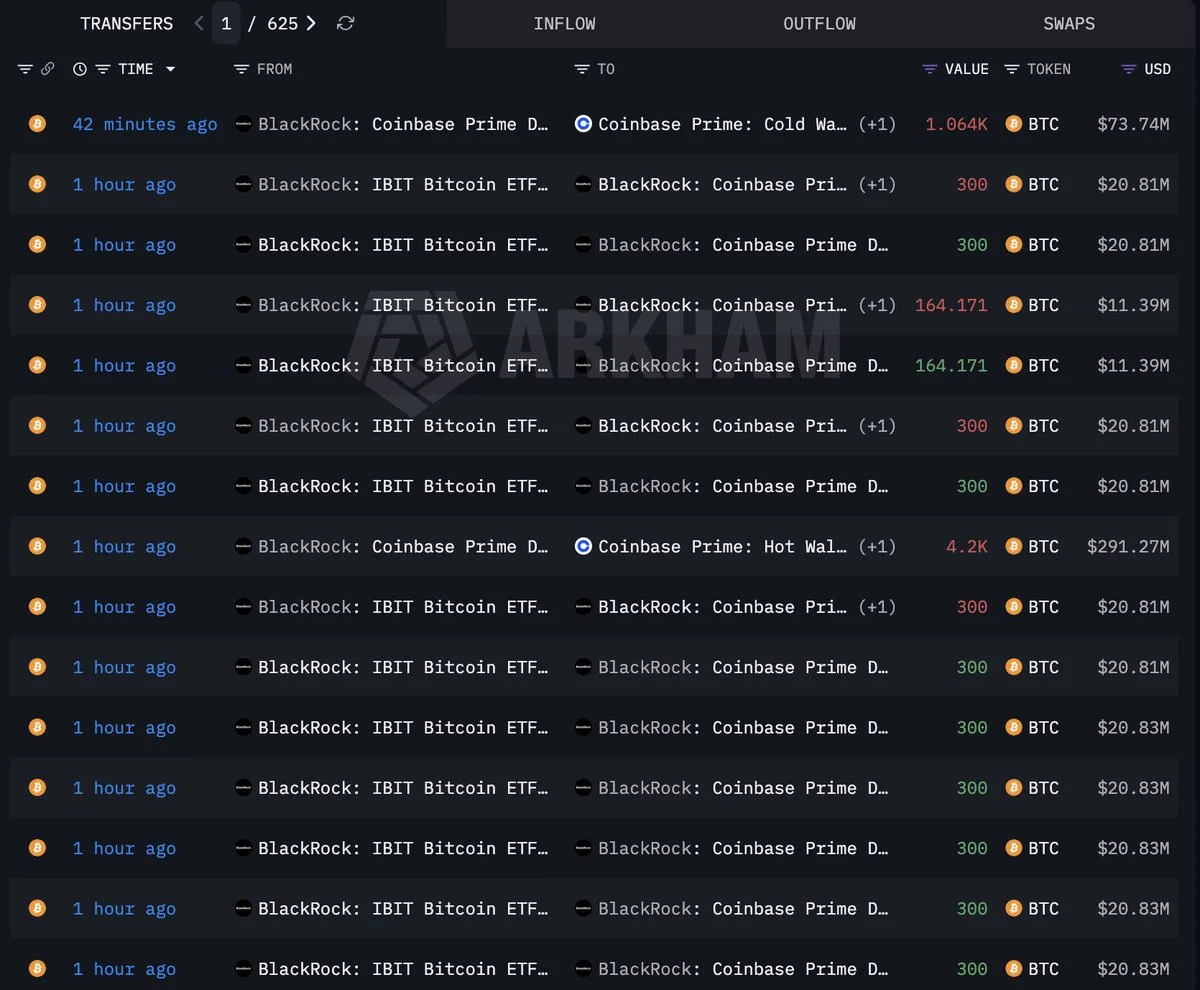The height and width of the screenshot is (990, 1200).
Task: Click the $291.27M USD amount
Action: pos(1128,546)
